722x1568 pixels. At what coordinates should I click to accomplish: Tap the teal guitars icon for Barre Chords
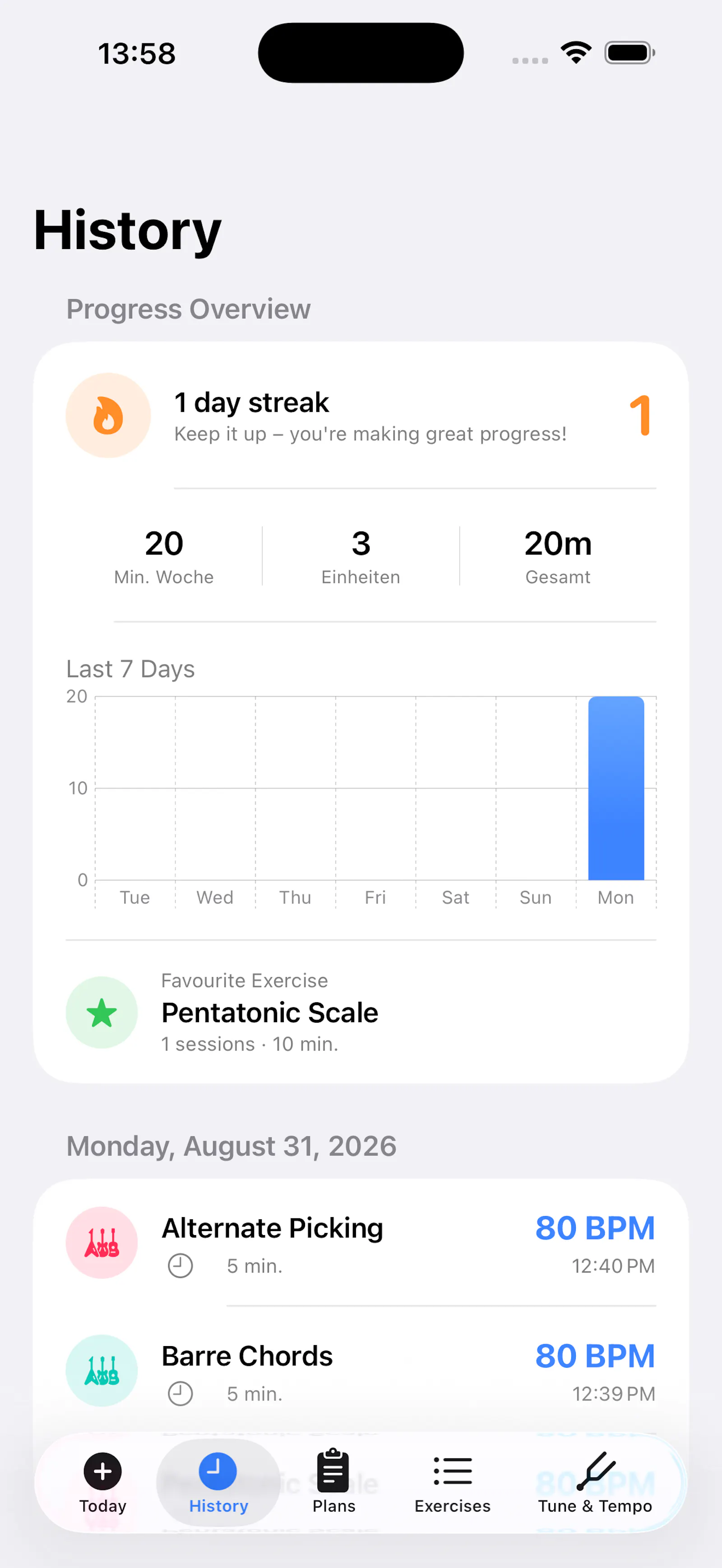pos(102,1370)
